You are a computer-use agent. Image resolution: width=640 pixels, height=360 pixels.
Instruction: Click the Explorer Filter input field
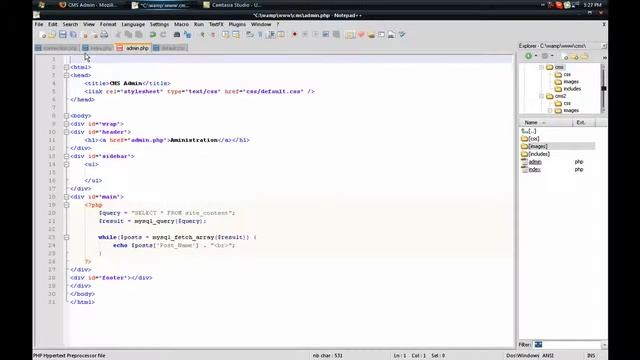[x=567, y=345]
